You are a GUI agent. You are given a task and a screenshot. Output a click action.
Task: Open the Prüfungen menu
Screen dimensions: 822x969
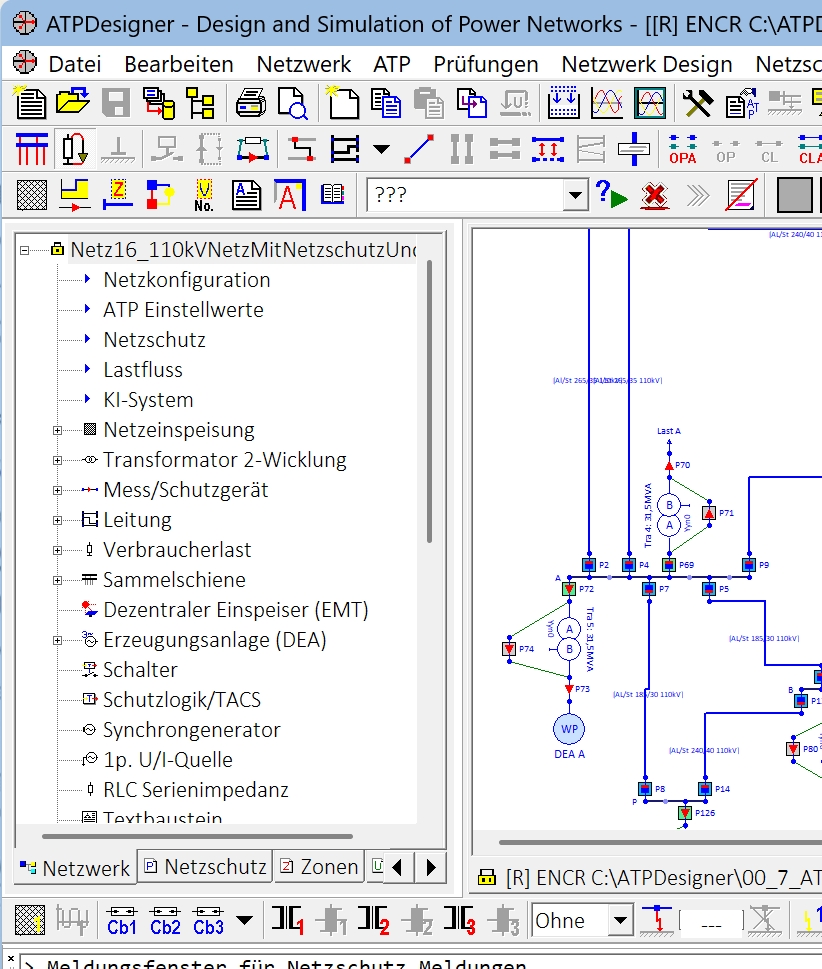coord(485,64)
